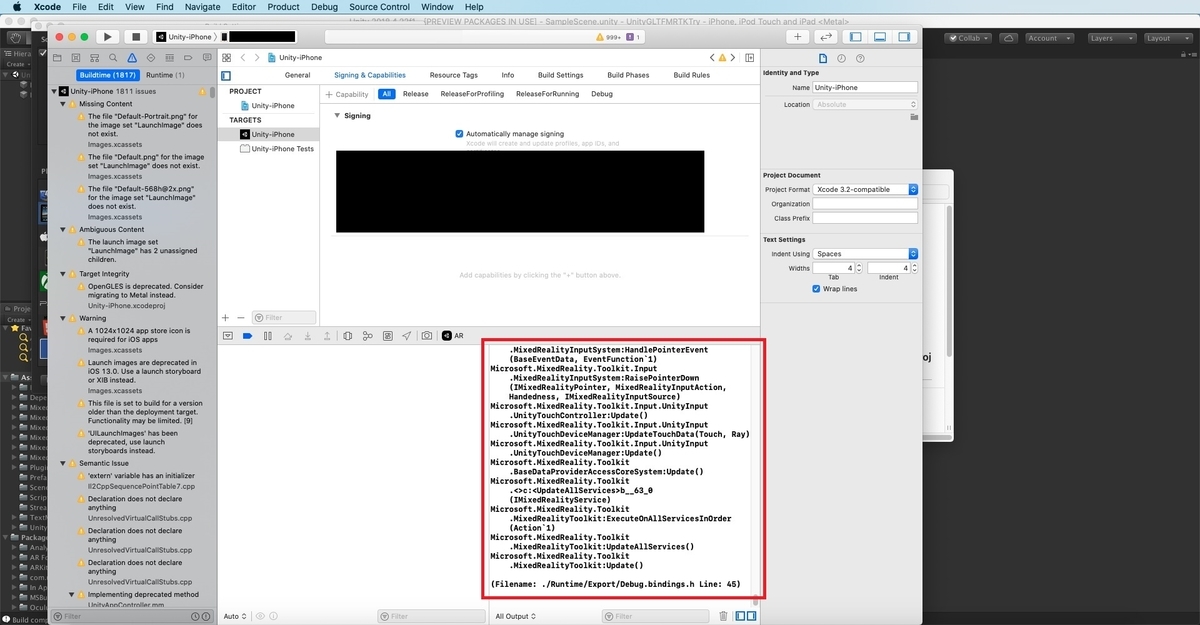This screenshot has height=625, width=1200.
Task: Click the code review arrows button
Action: tap(828, 37)
